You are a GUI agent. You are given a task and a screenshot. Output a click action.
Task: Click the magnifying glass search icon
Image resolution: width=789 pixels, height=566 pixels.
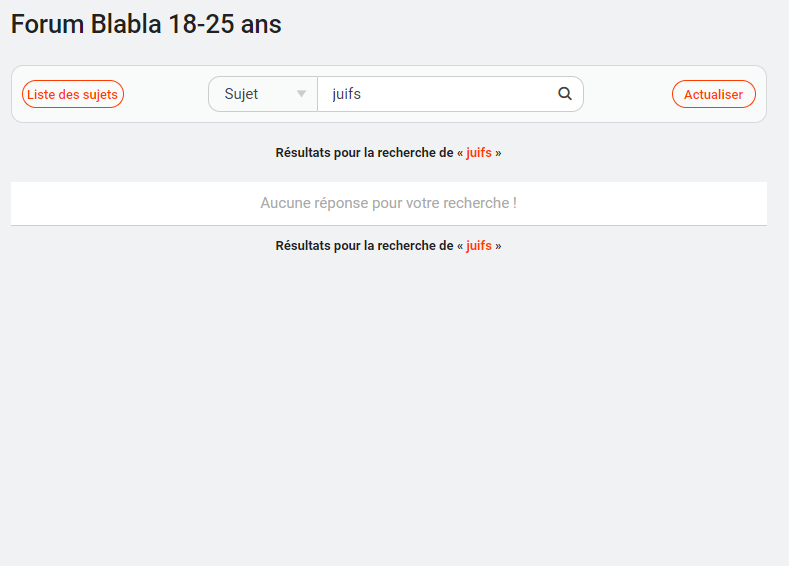tap(565, 94)
